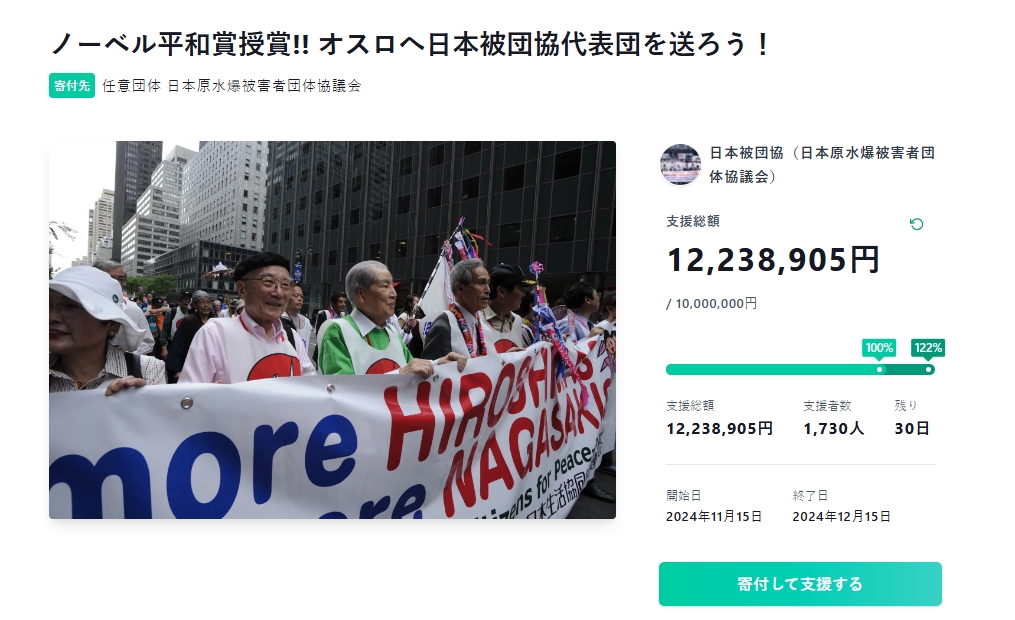The width and height of the screenshot is (1015, 620).
Task: Click the 任意団体 日本原水爆被害者団体協議会 recipient link
Action: [x=231, y=85]
